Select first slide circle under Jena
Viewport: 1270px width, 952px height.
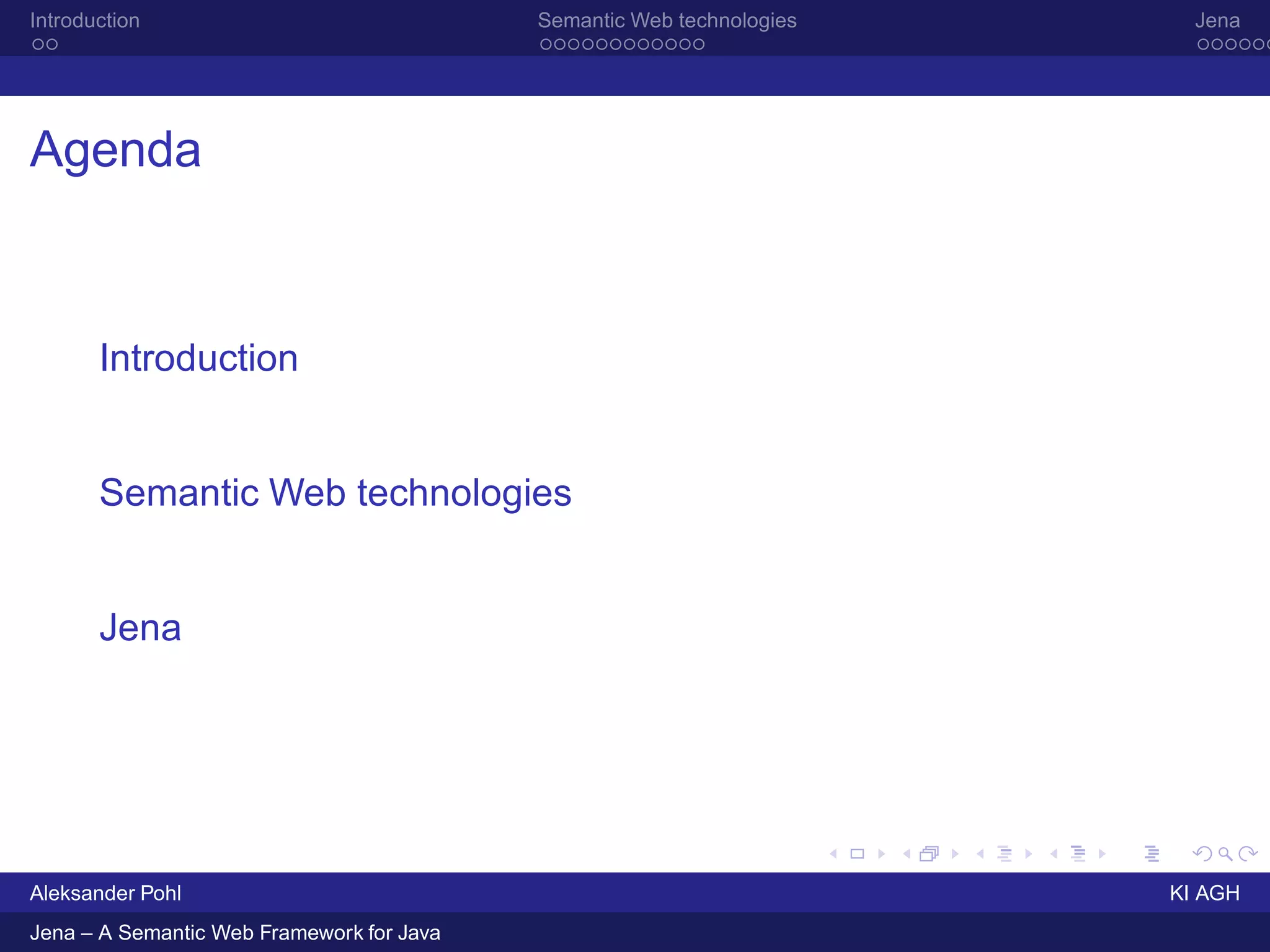pos(1204,45)
